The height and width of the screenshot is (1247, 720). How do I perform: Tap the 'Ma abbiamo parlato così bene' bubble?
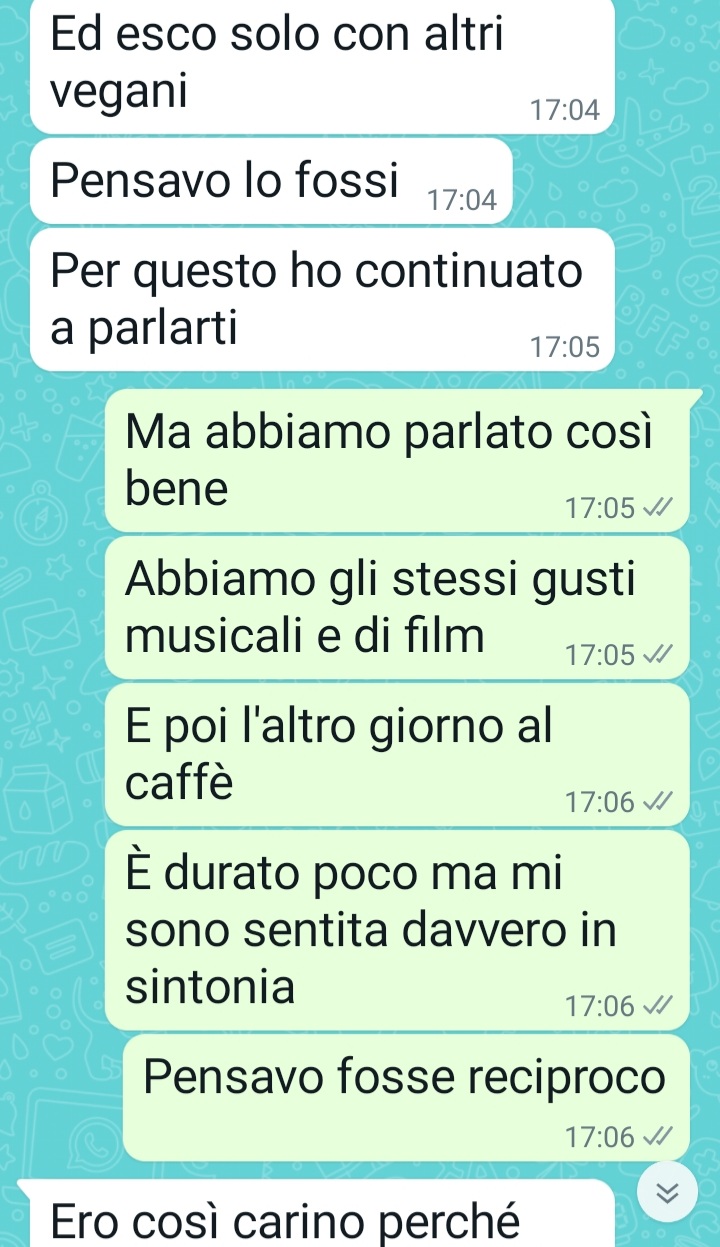point(397,461)
